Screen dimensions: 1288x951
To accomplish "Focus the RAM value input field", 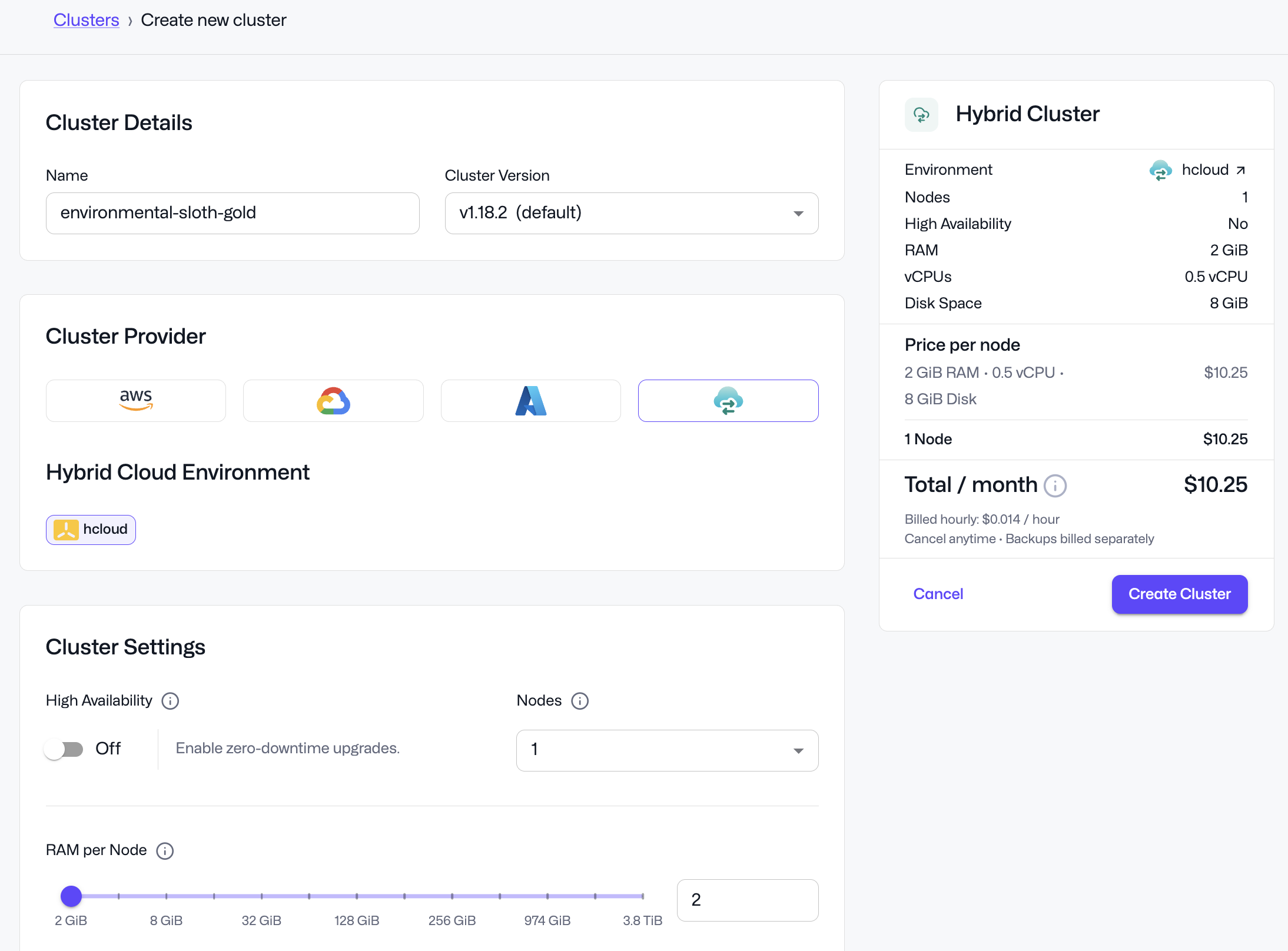I will point(748,900).
